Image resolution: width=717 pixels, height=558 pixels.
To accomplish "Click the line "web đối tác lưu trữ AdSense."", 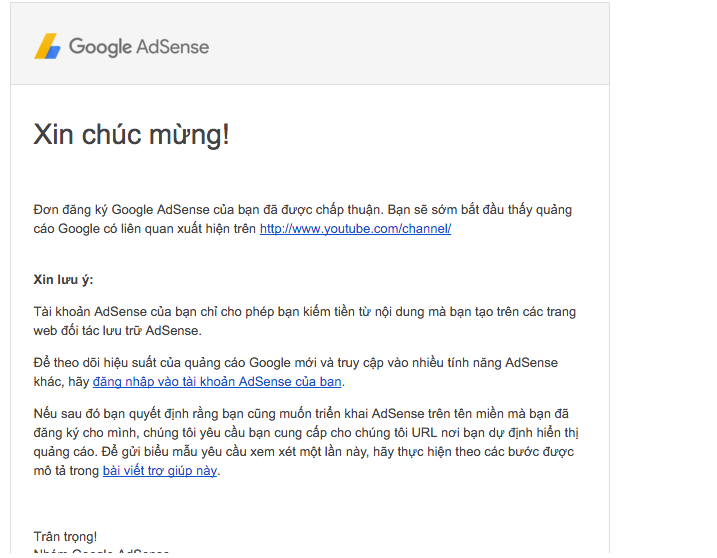I will click(x=117, y=331).
